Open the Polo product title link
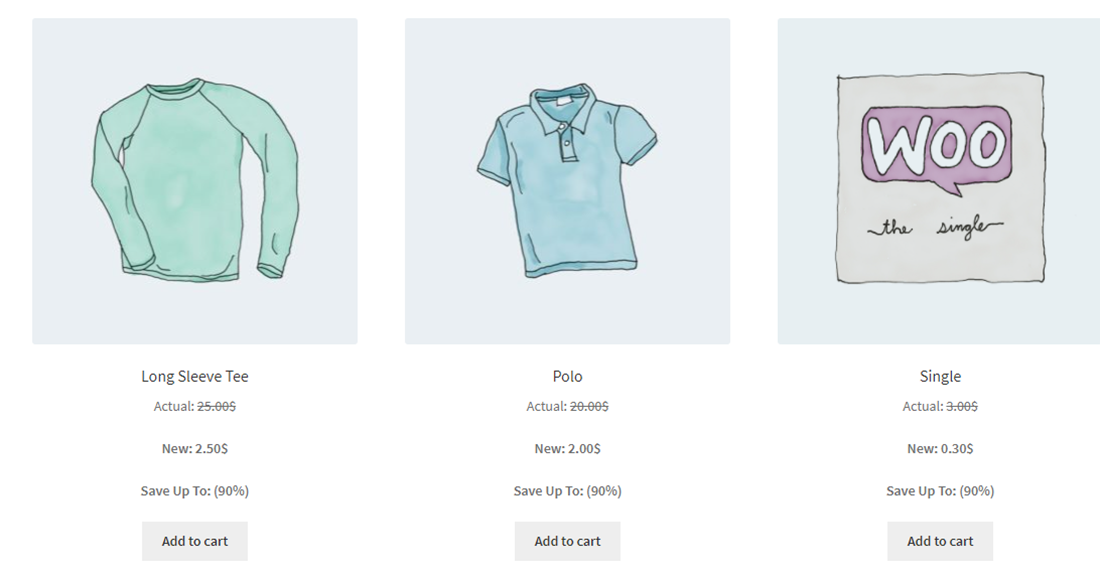 pyautogui.click(x=567, y=376)
